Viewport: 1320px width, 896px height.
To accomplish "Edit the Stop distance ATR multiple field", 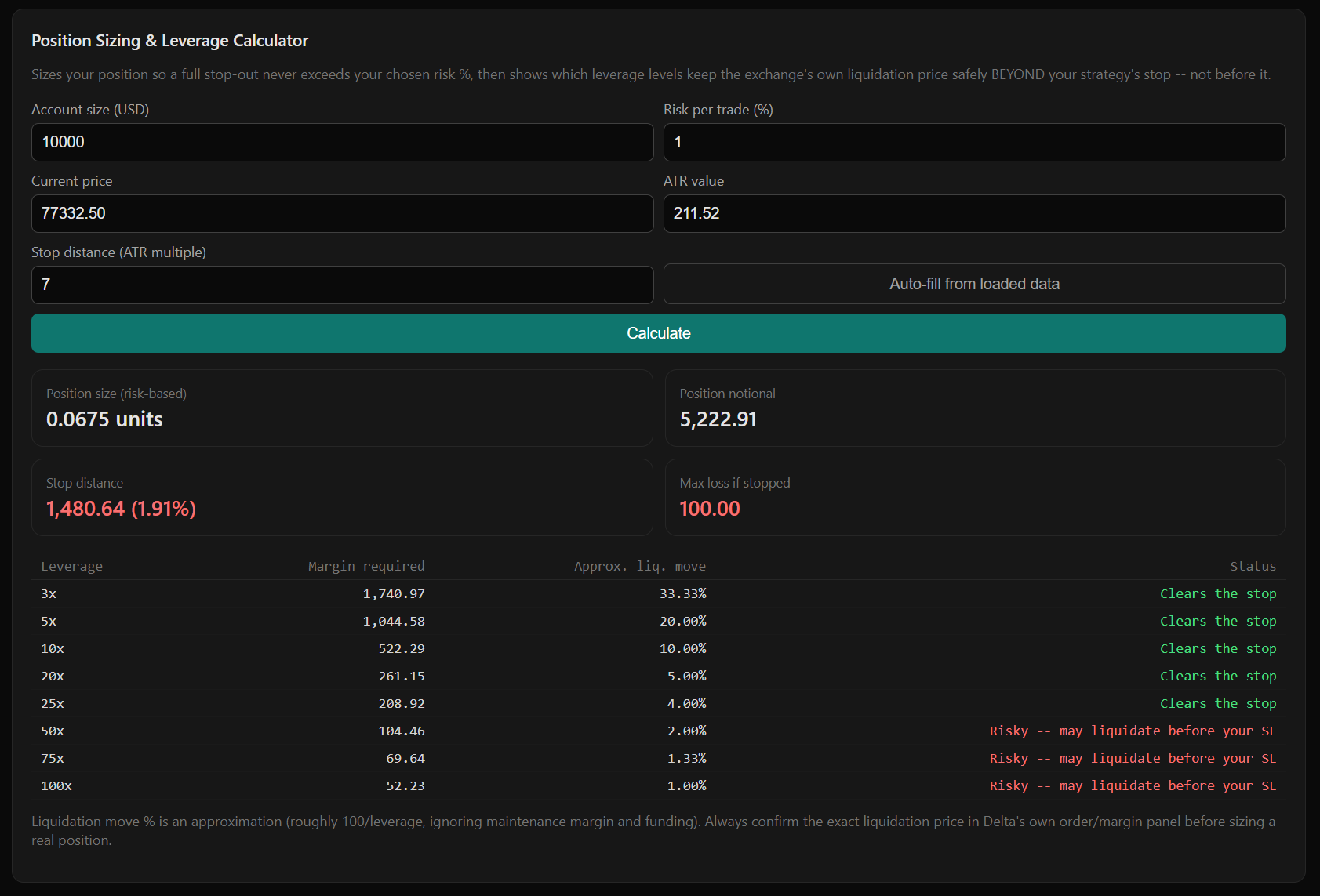I will pyautogui.click(x=343, y=285).
